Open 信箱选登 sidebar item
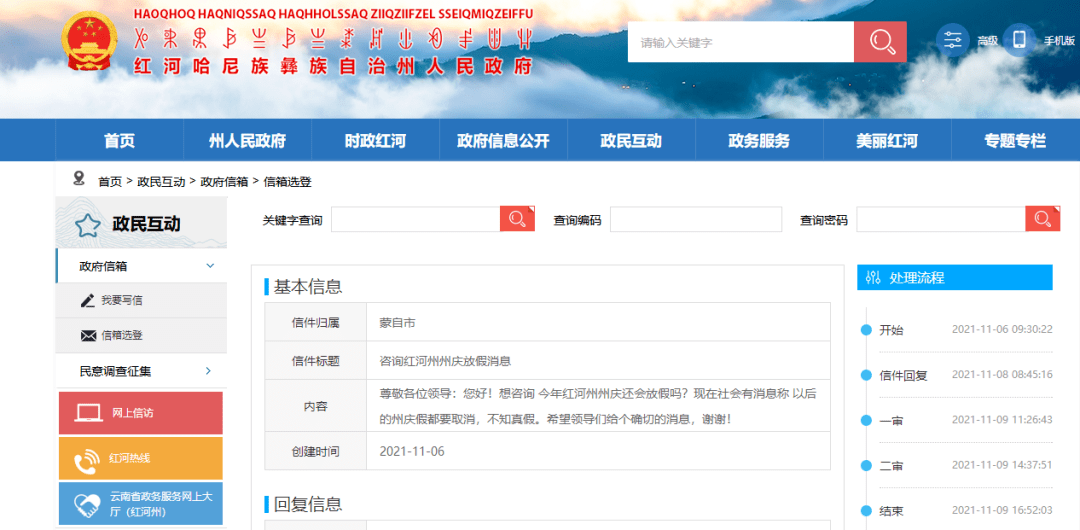The width and height of the screenshot is (1080, 530). pos(141,336)
